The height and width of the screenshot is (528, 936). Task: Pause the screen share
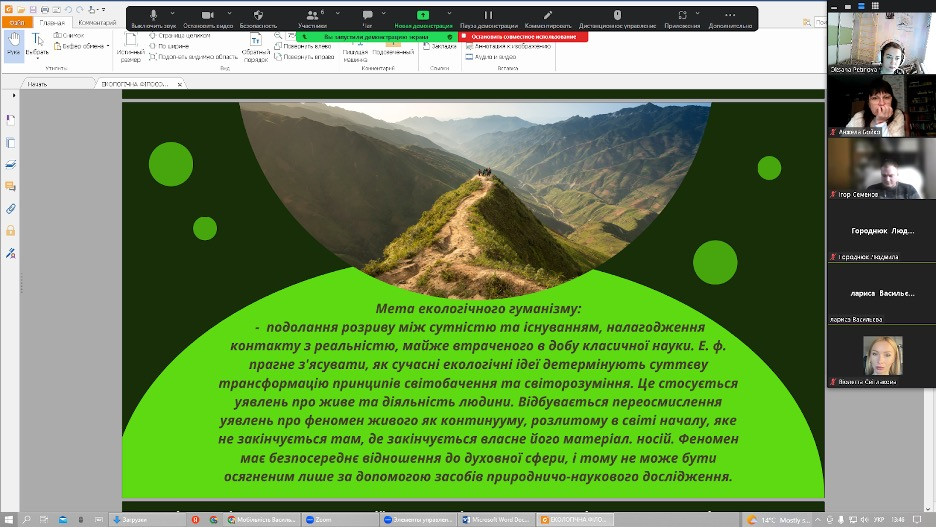488,16
